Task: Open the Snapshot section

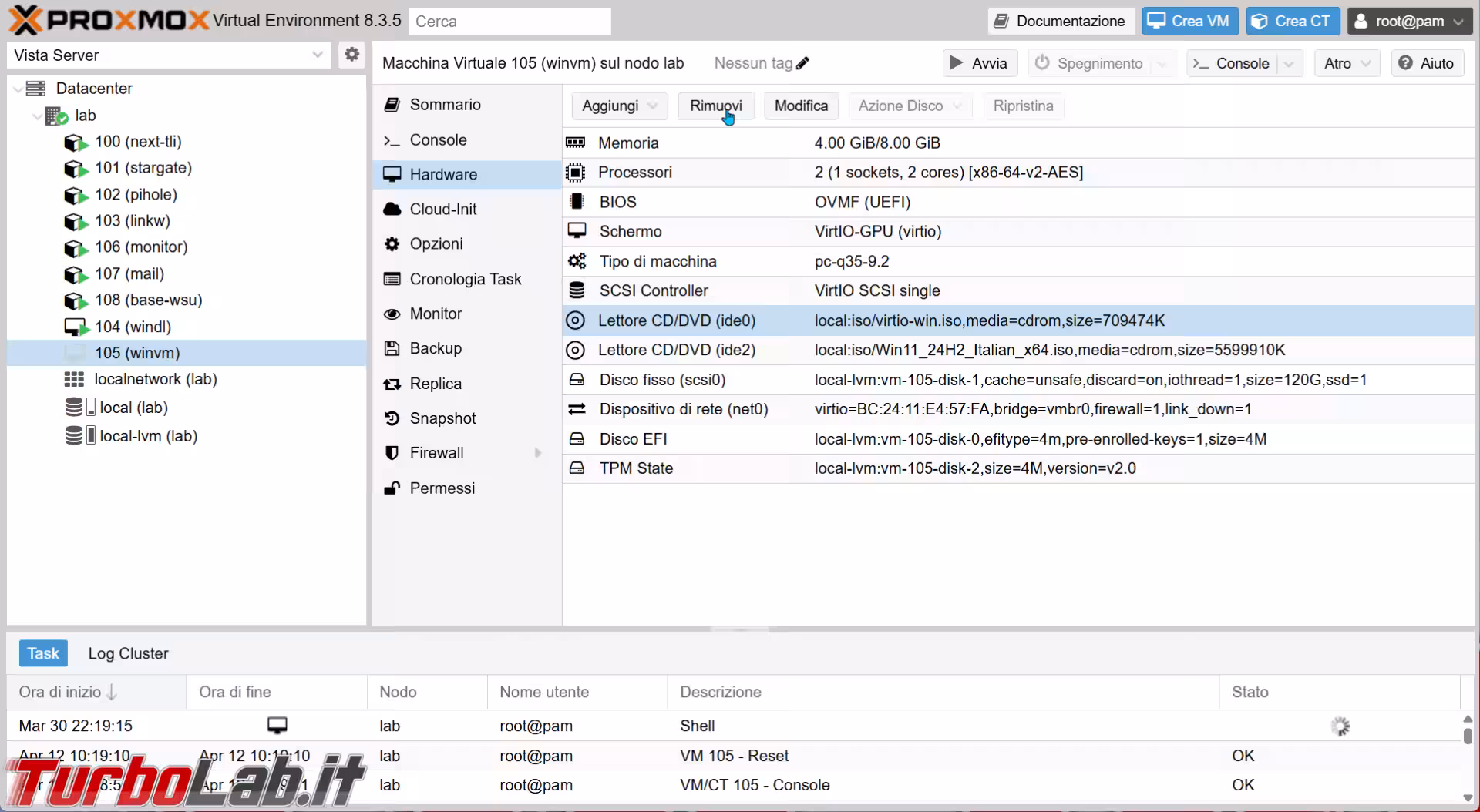Action: (442, 418)
